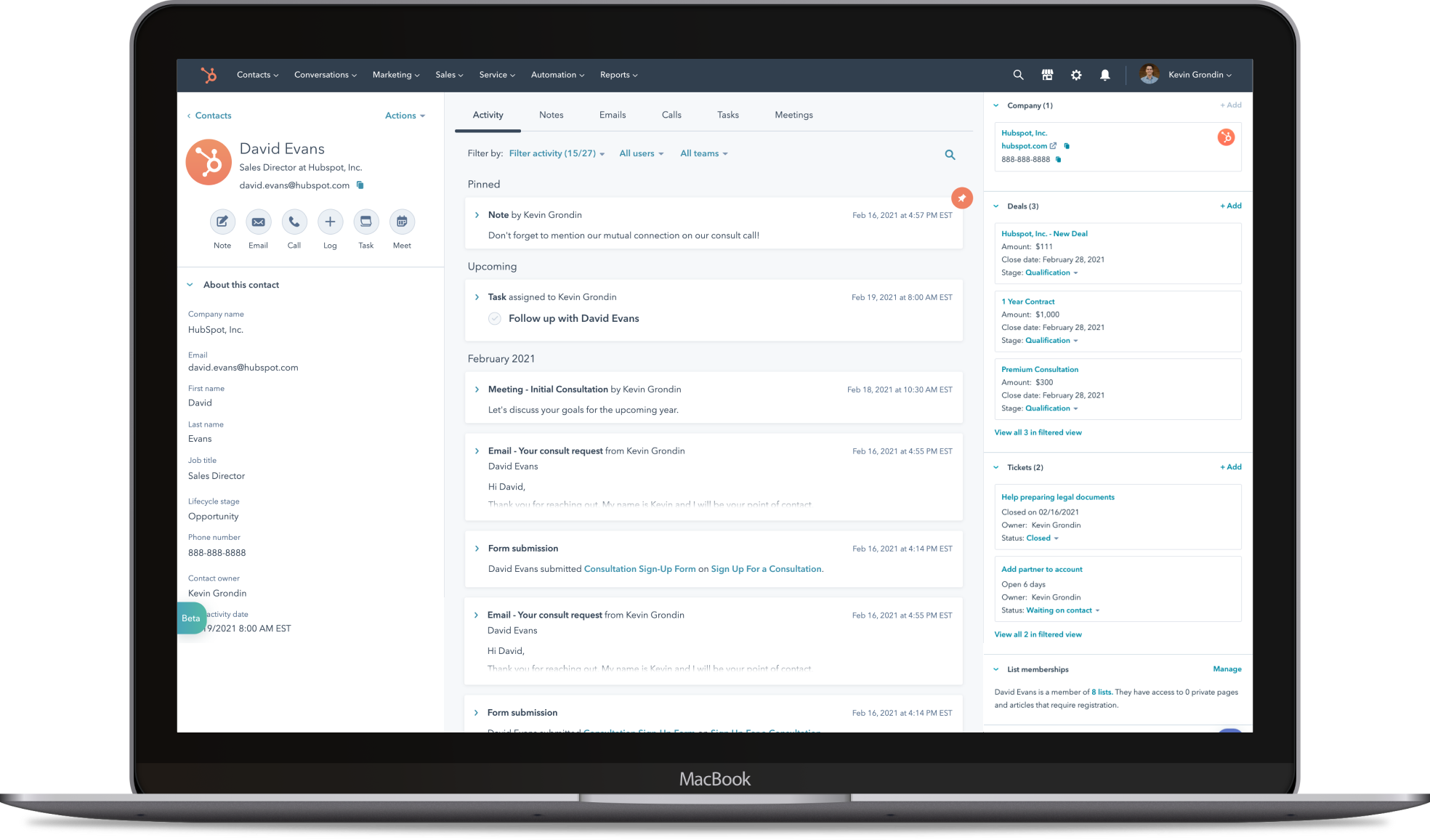
Task: Click View all 3 in filtered view
Action: 1038,432
